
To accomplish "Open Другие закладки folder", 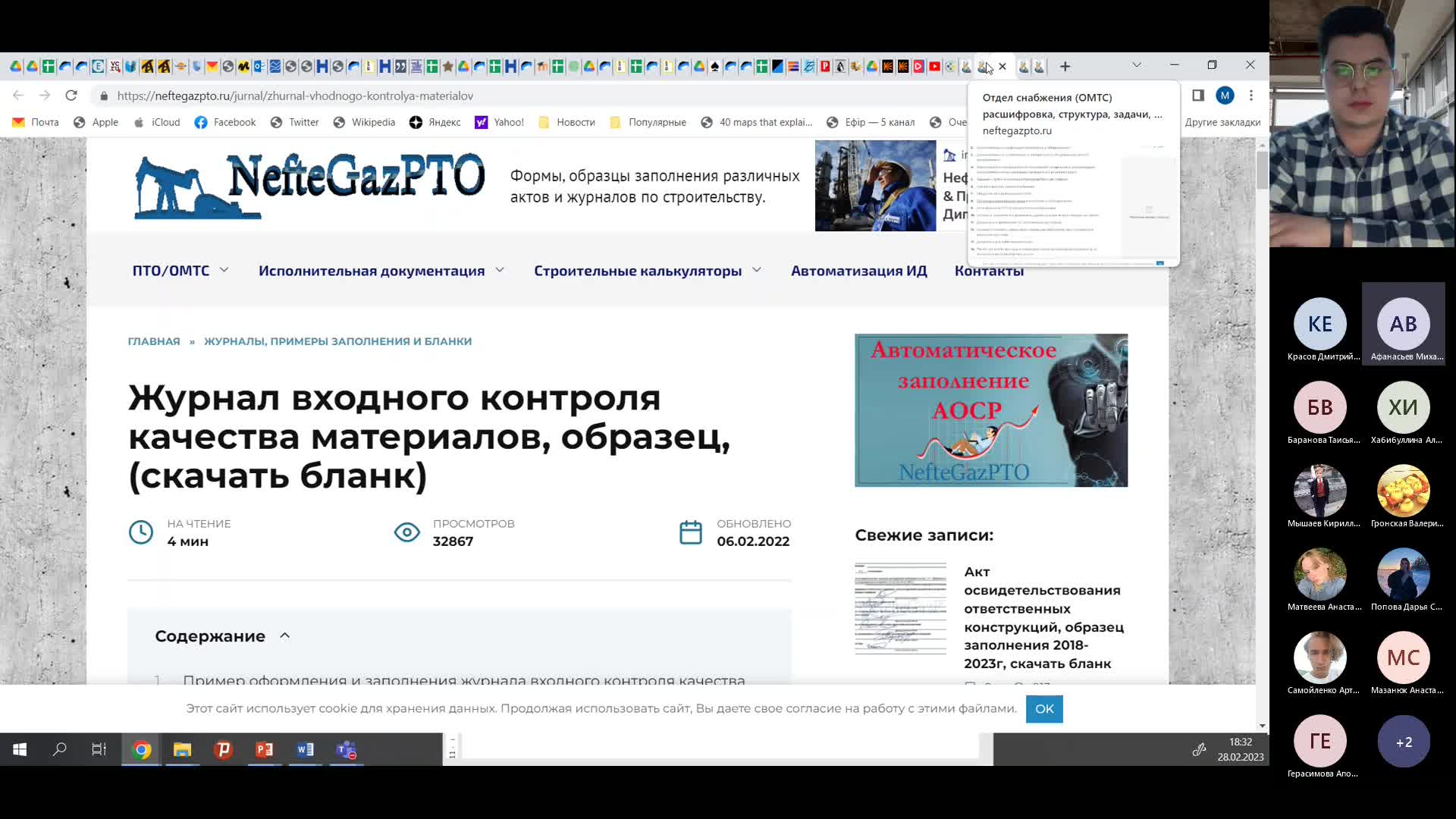I will click(x=1222, y=122).
